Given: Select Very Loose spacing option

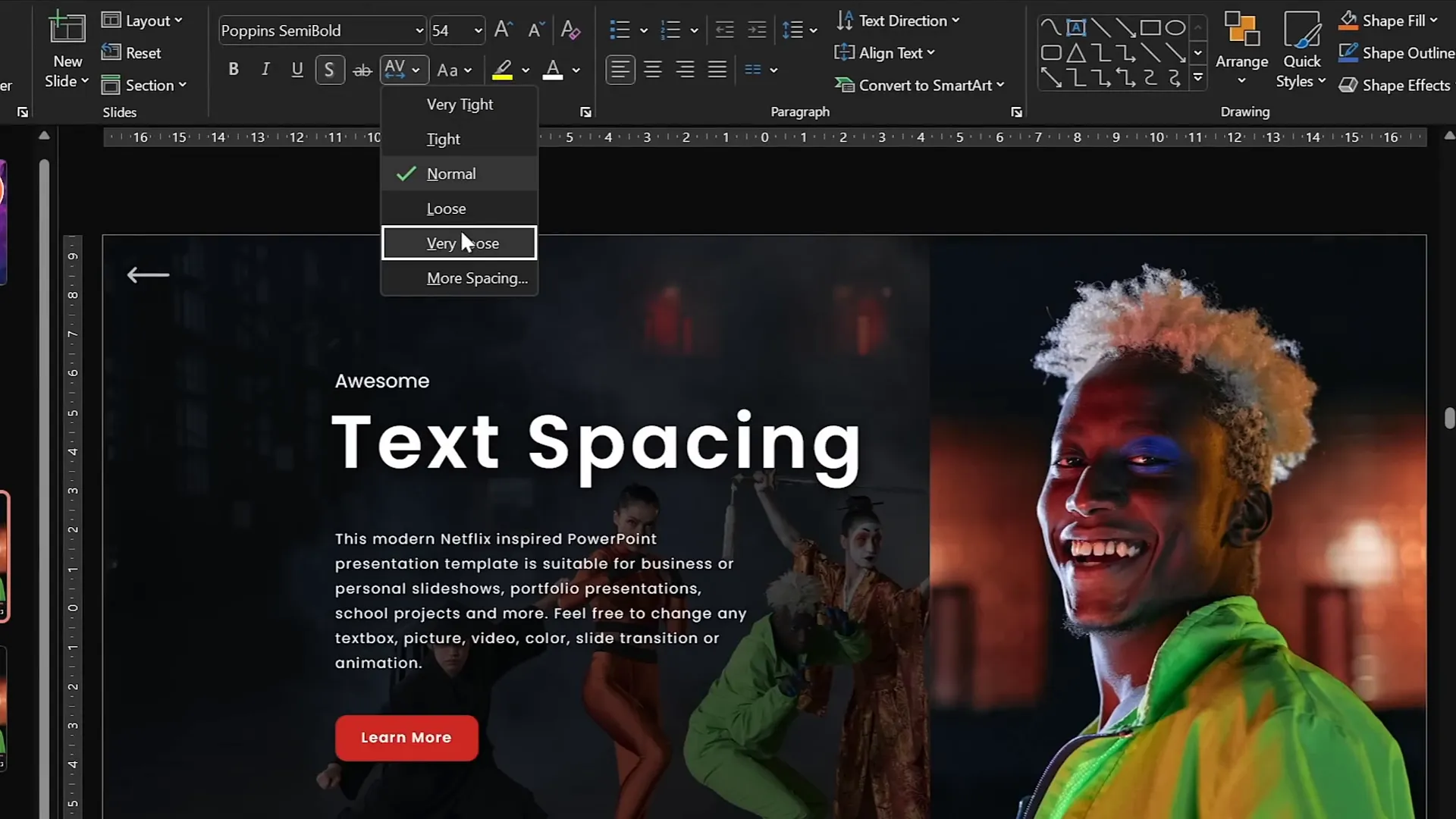Looking at the screenshot, I should pyautogui.click(x=460, y=243).
